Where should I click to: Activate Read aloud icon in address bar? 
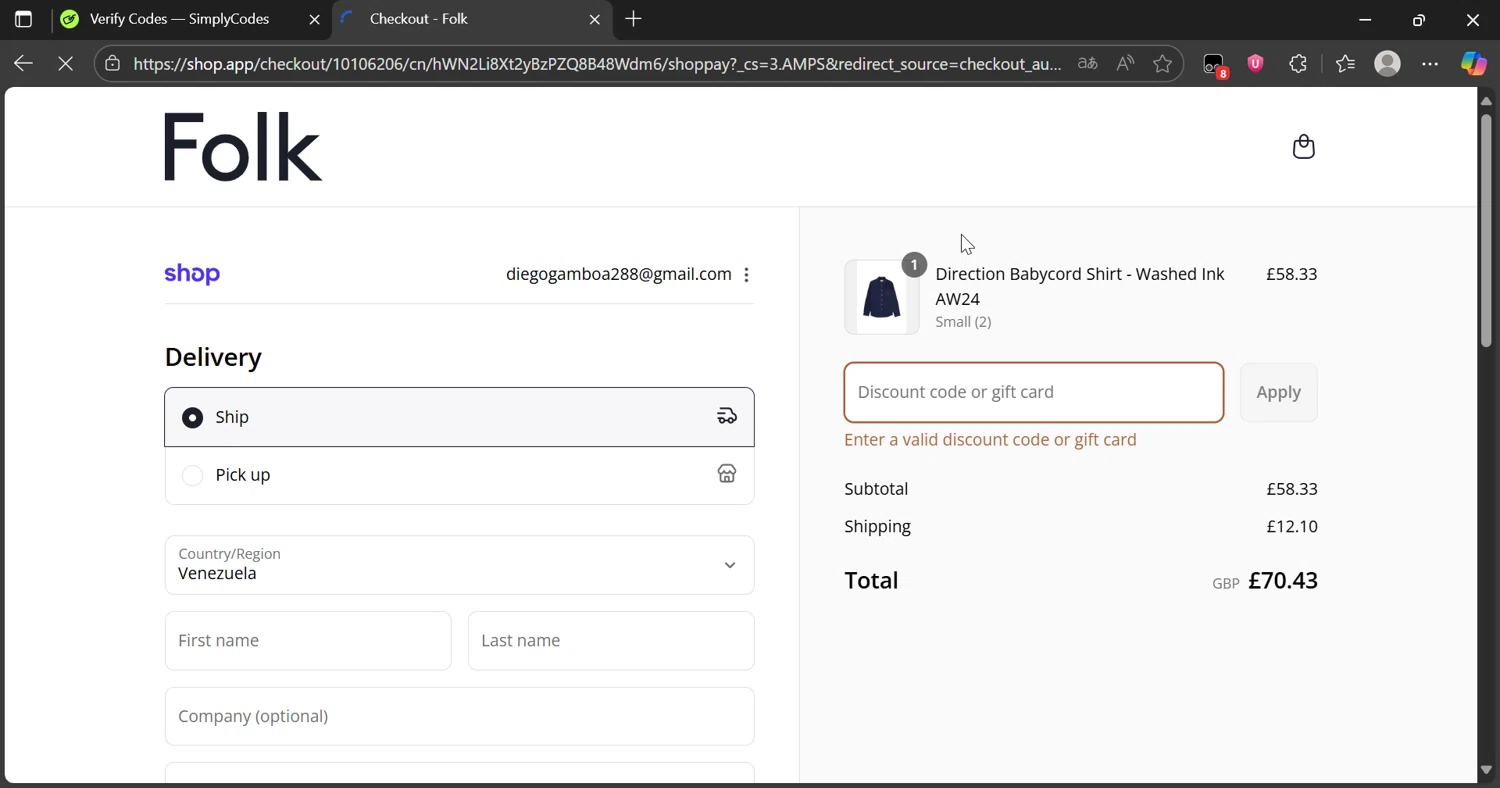point(1125,64)
